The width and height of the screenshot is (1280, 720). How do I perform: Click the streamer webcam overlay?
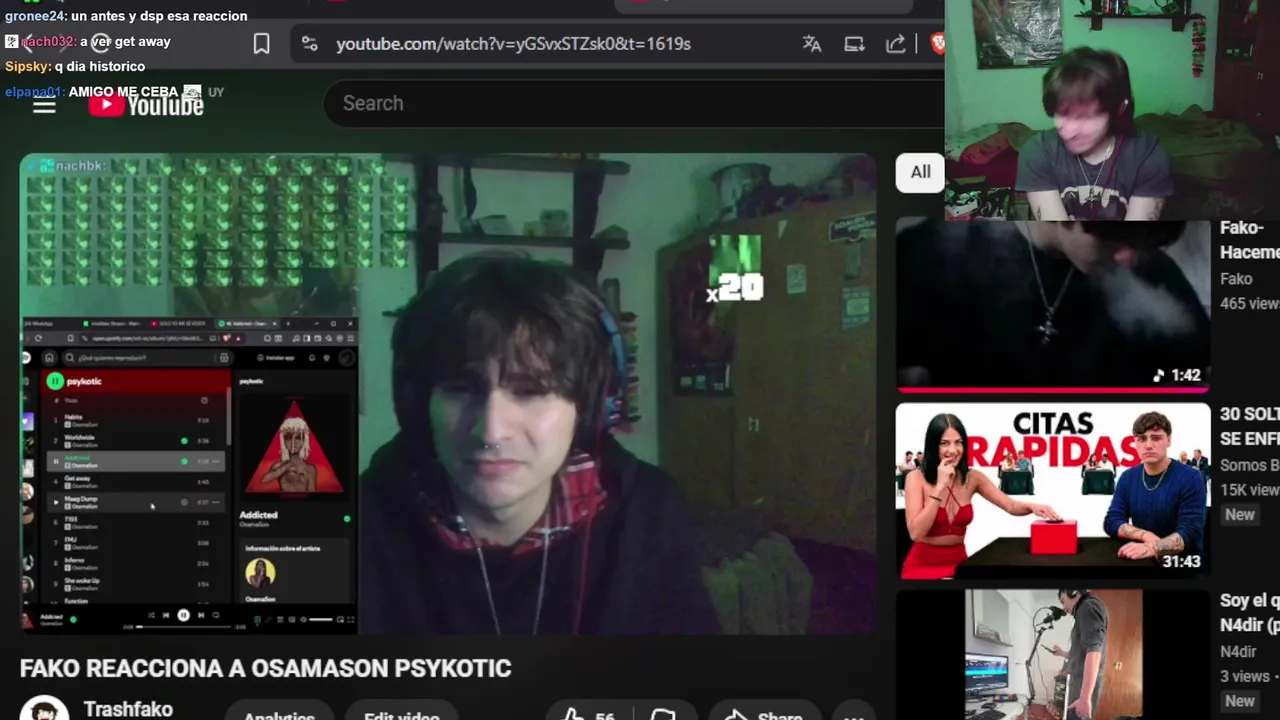[1112, 110]
